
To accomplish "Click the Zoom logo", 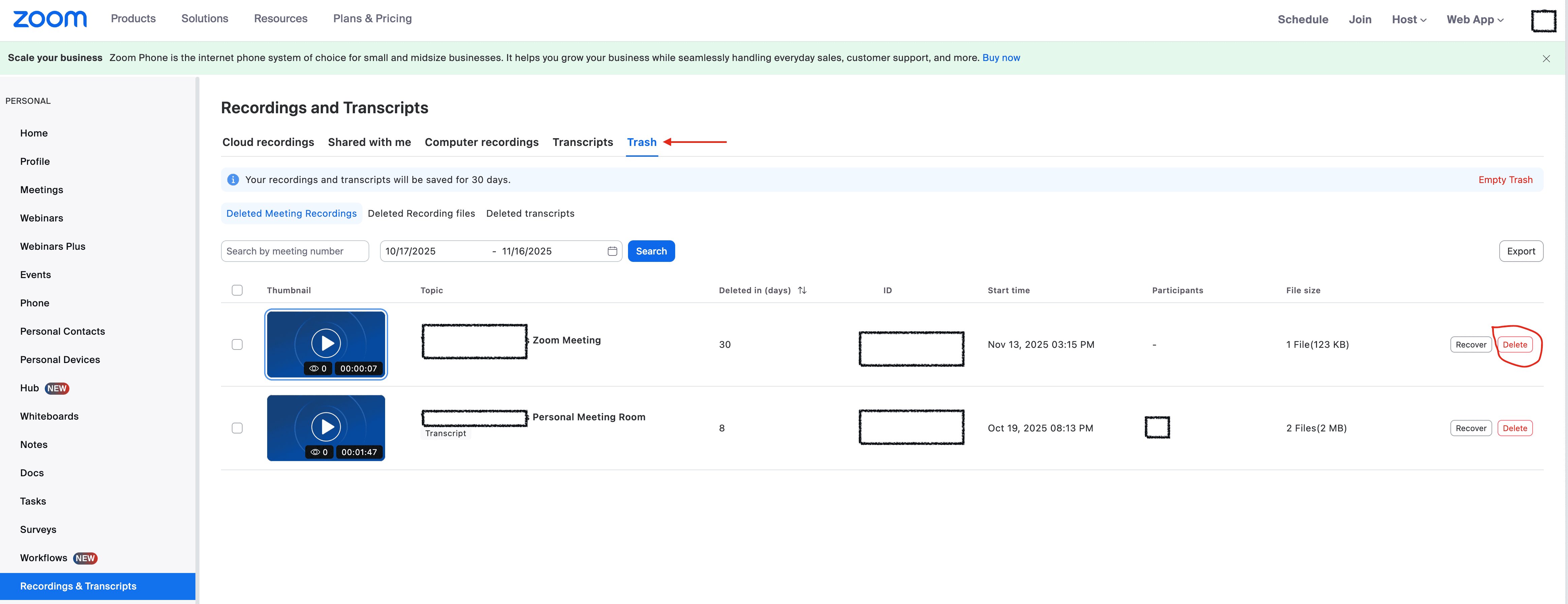I will (50, 19).
